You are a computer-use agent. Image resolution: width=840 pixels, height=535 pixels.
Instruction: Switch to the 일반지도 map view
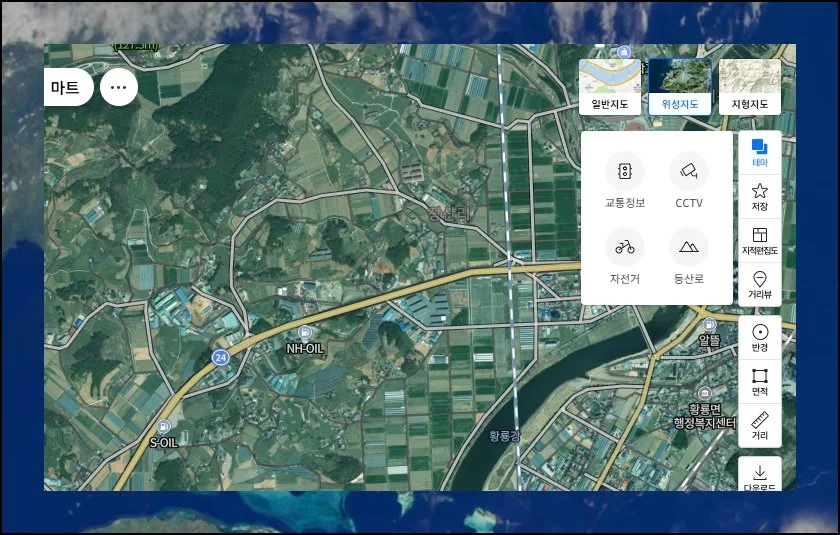pyautogui.click(x=610, y=85)
